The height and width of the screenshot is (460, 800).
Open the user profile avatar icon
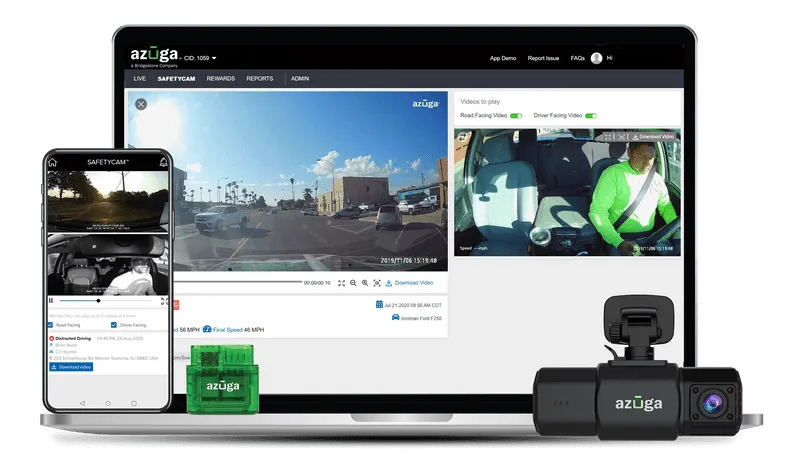(x=597, y=58)
